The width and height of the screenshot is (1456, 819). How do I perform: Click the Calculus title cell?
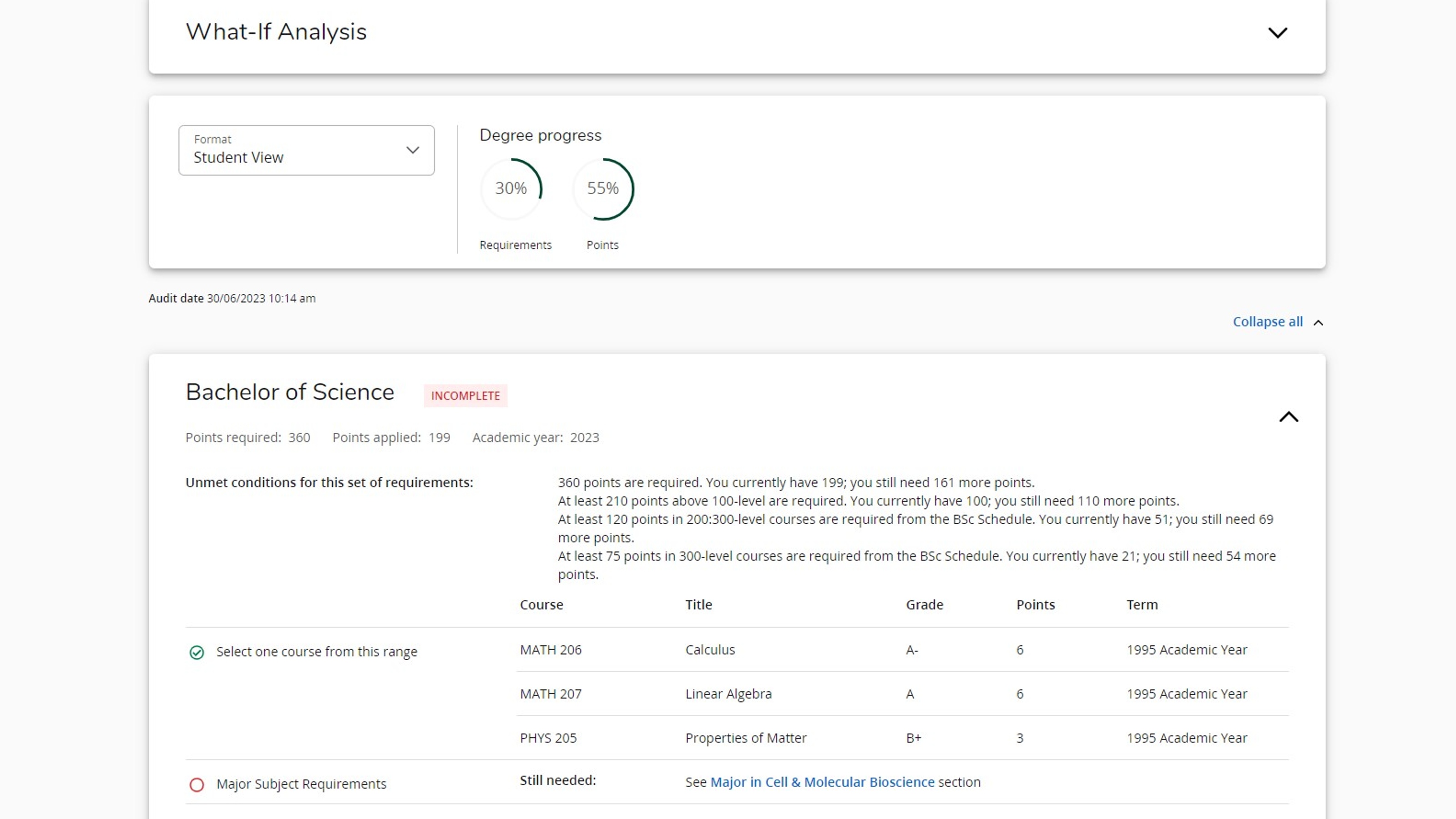pyautogui.click(x=710, y=649)
